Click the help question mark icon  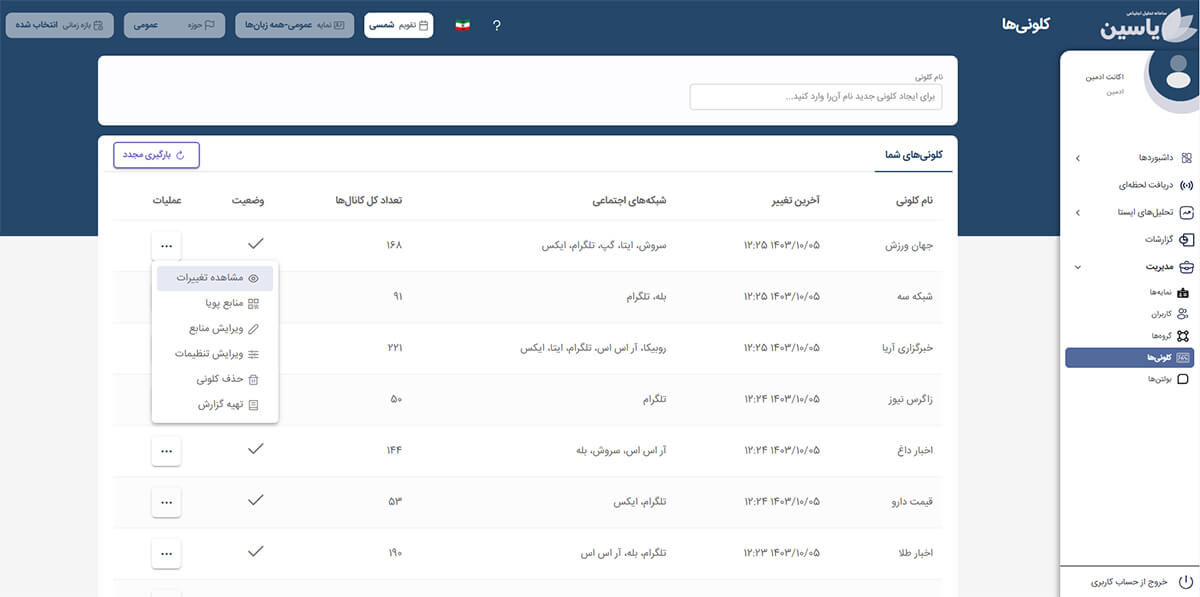coord(496,25)
